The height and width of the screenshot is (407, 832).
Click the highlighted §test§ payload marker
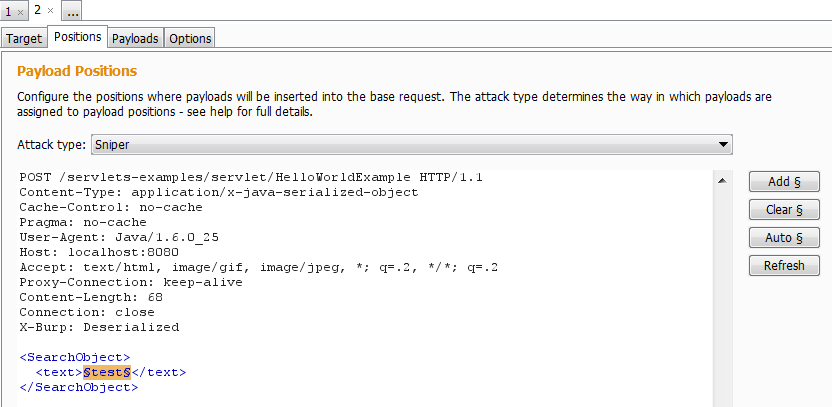pos(107,373)
